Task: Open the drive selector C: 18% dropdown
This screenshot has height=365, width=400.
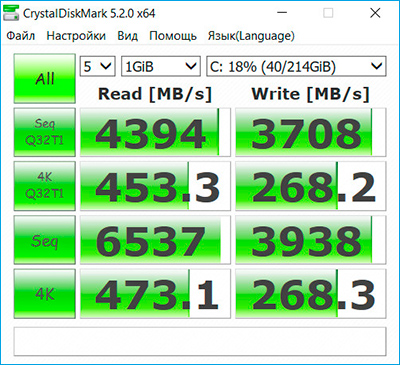Action: coord(296,66)
